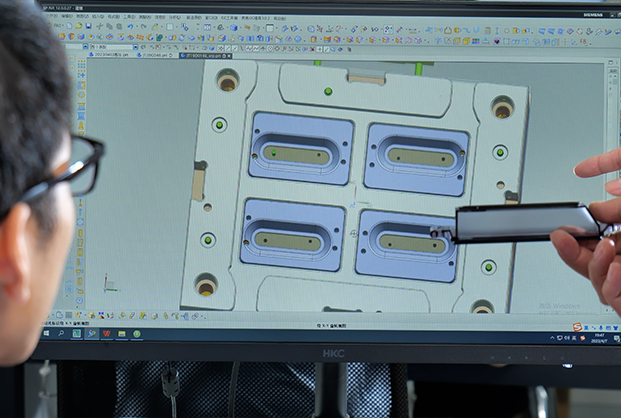This screenshot has width=621, height=418.
Task: Switch to the 20230403 part tab
Action: click(109, 55)
